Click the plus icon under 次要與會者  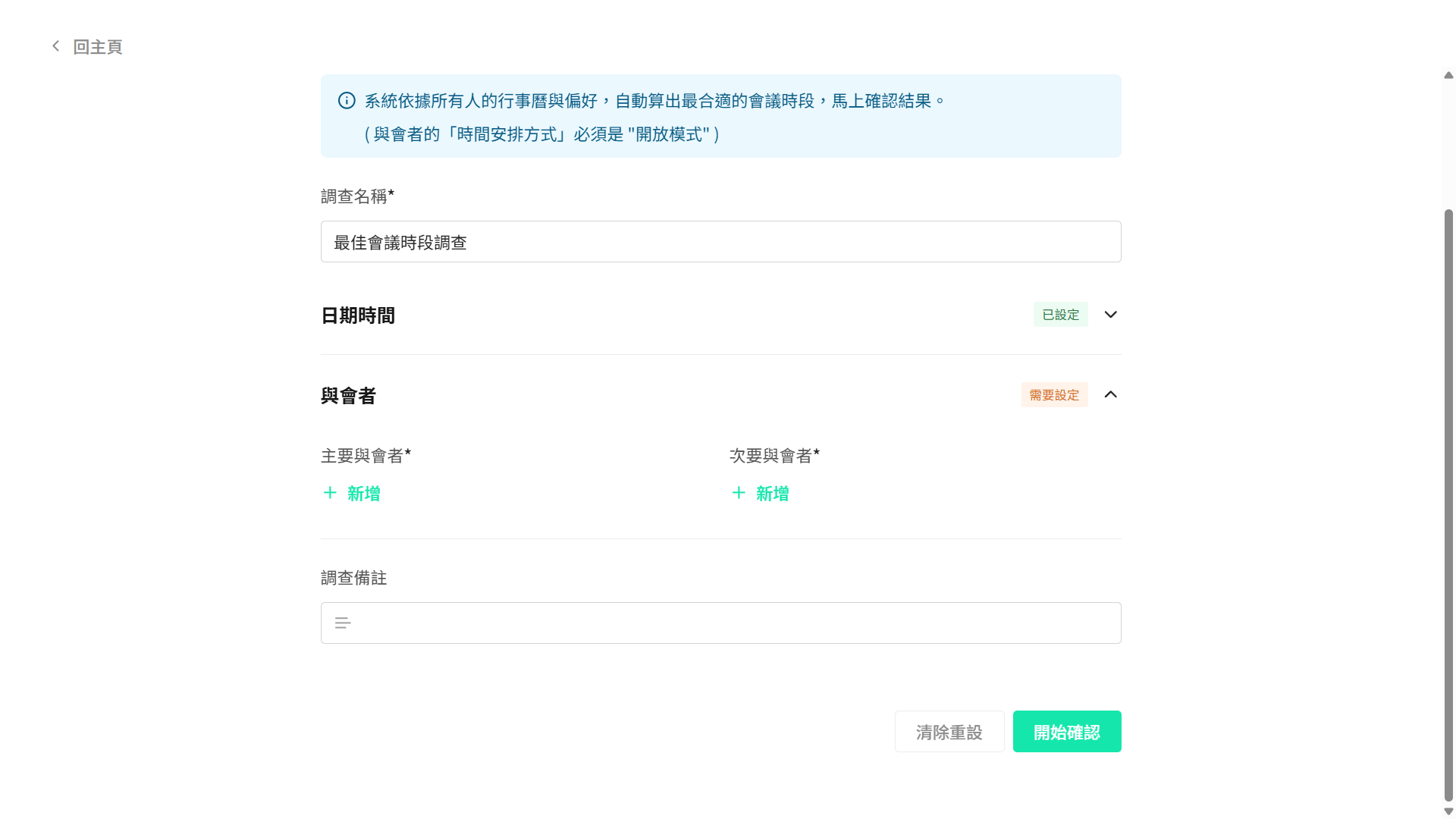(x=739, y=493)
